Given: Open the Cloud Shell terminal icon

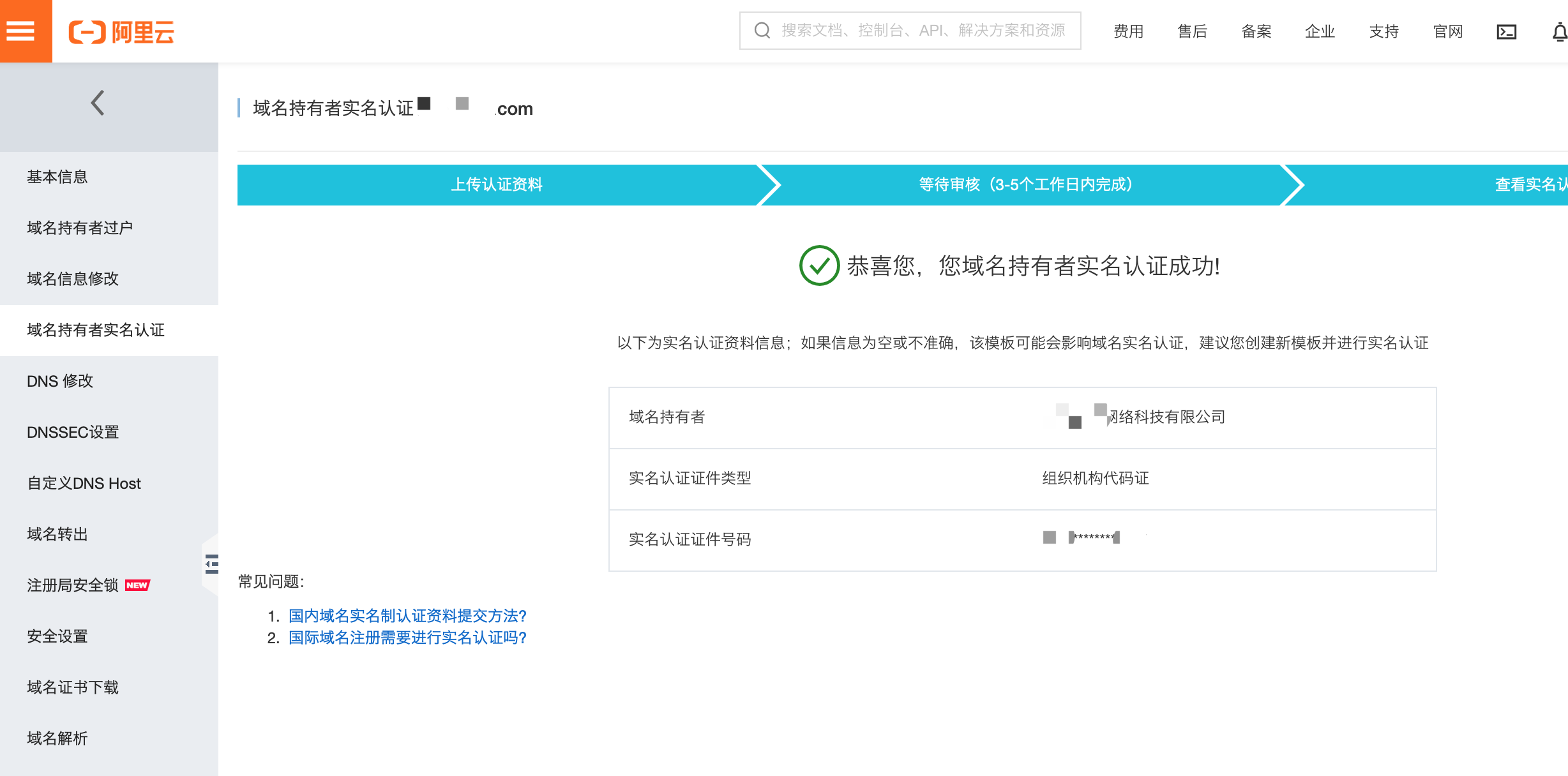Looking at the screenshot, I should point(1507,31).
